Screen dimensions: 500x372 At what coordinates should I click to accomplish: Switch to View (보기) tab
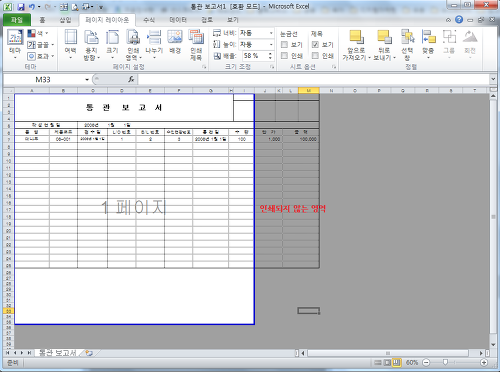[x=232, y=20]
